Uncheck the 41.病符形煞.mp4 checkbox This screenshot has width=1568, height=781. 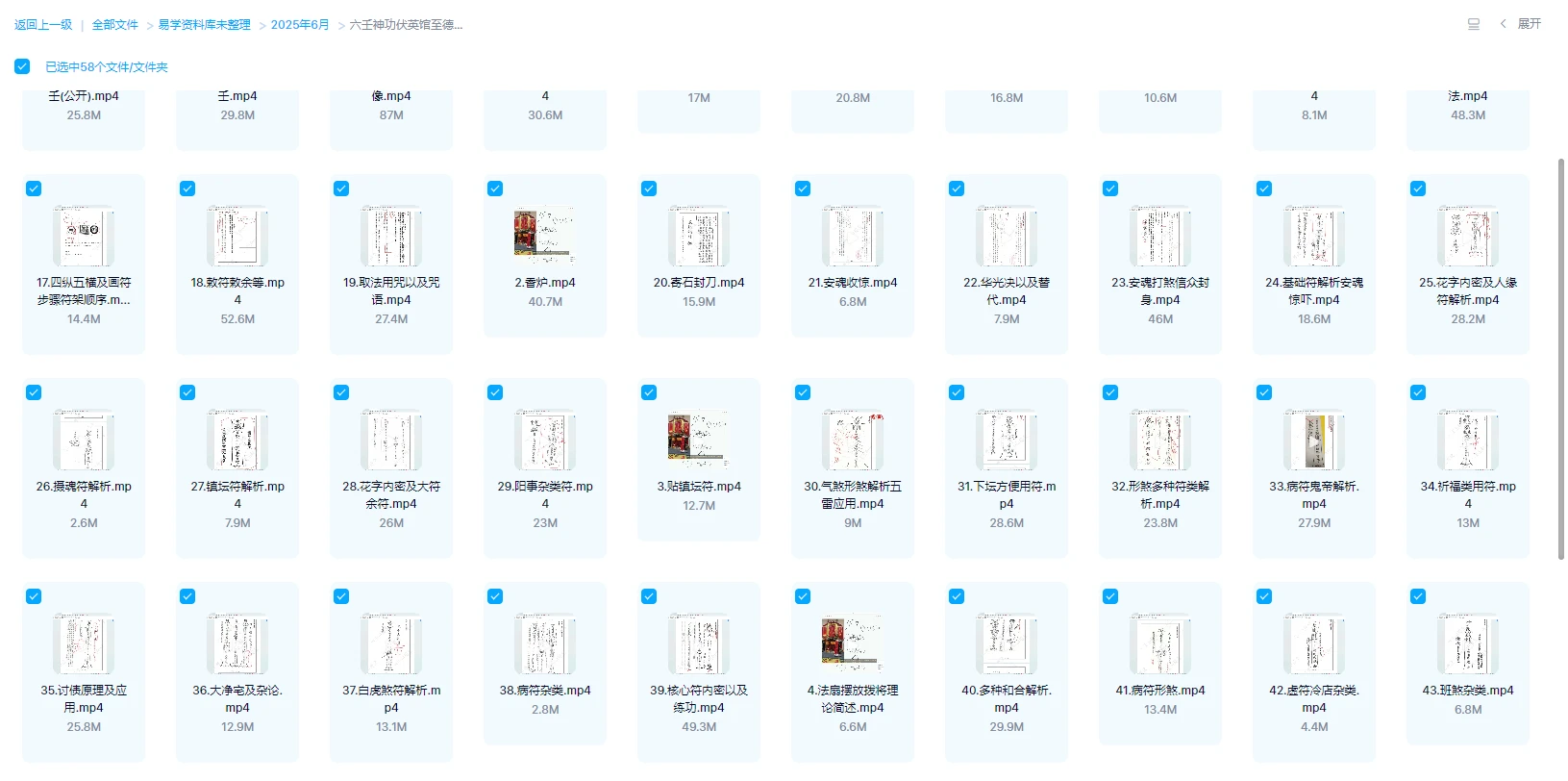(1110, 596)
